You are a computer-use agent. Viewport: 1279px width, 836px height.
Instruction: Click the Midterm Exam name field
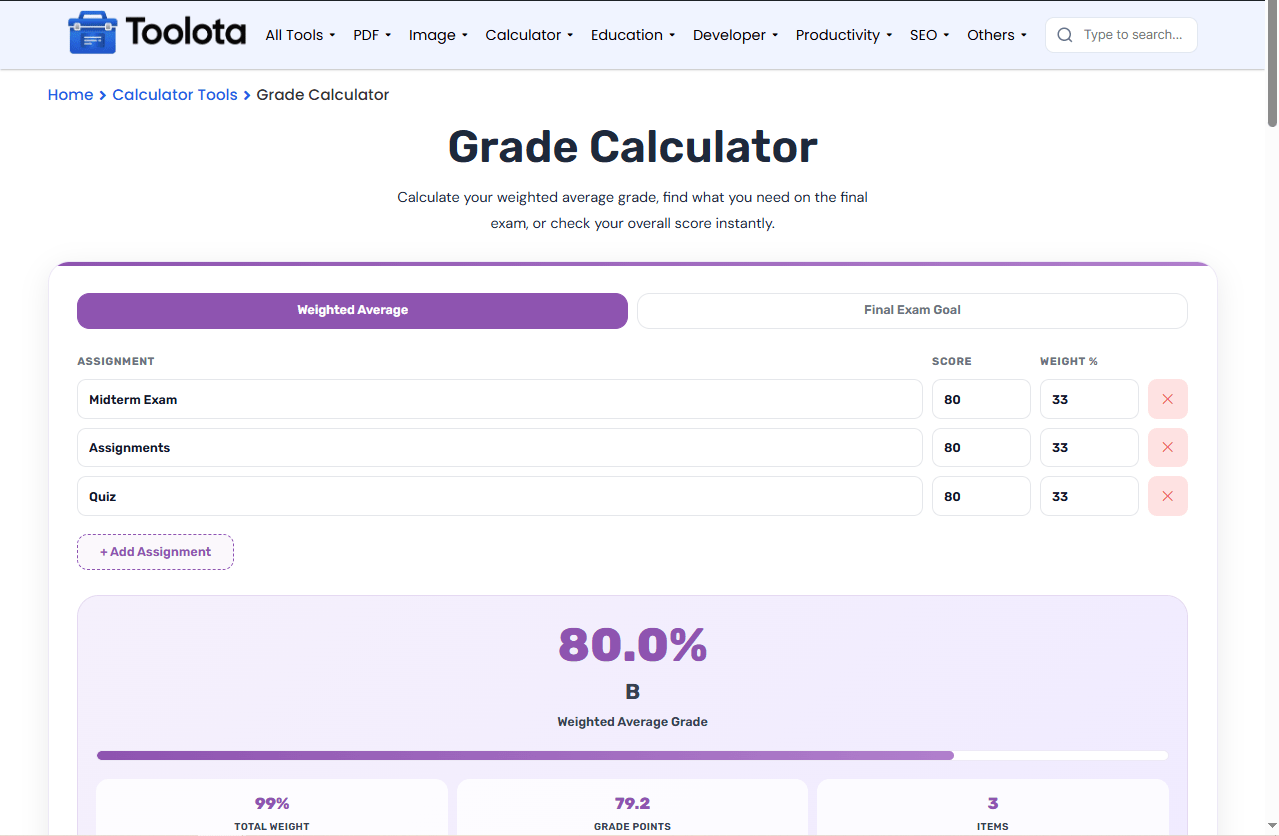(500, 399)
